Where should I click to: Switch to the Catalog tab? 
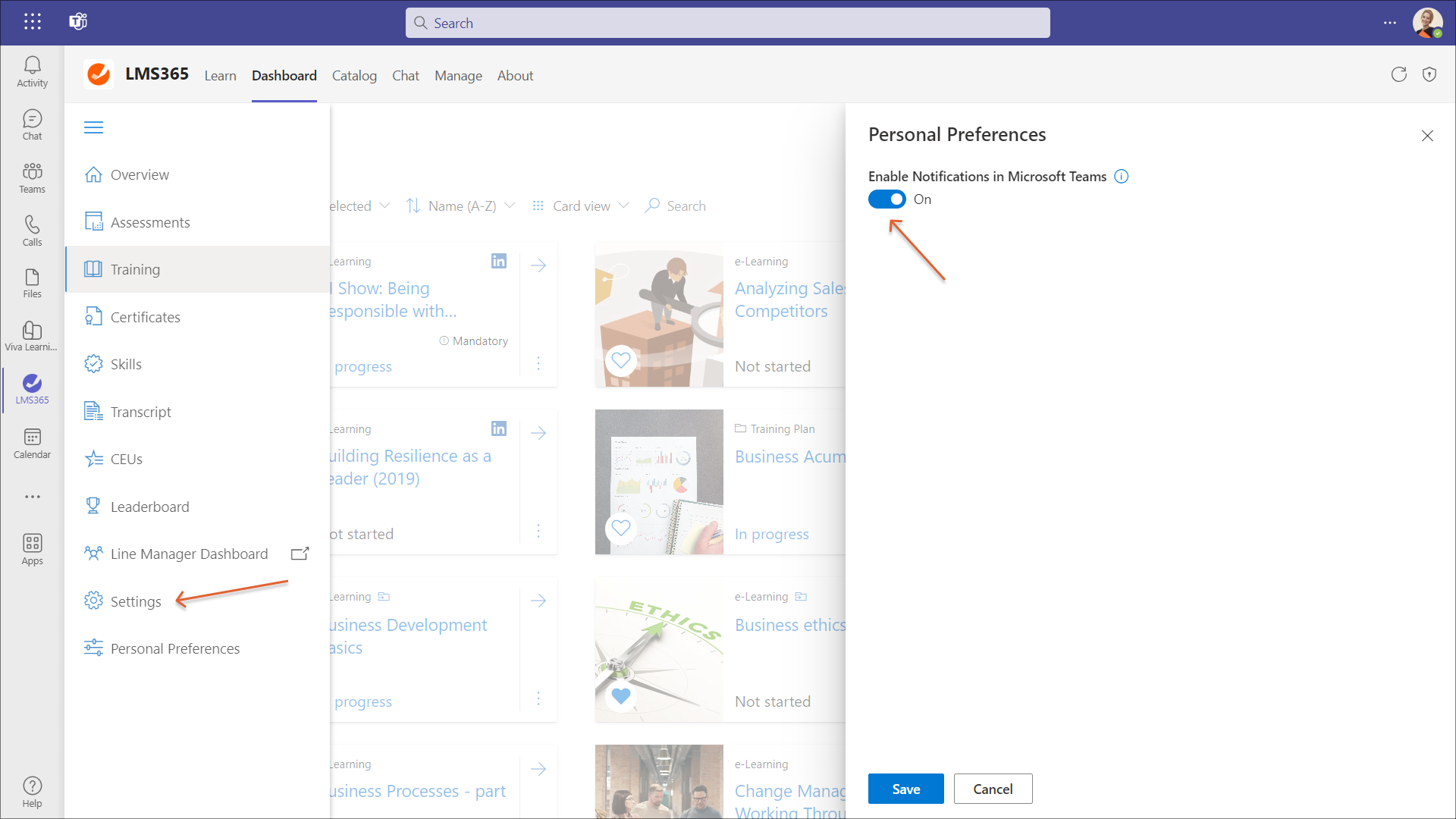click(x=354, y=75)
